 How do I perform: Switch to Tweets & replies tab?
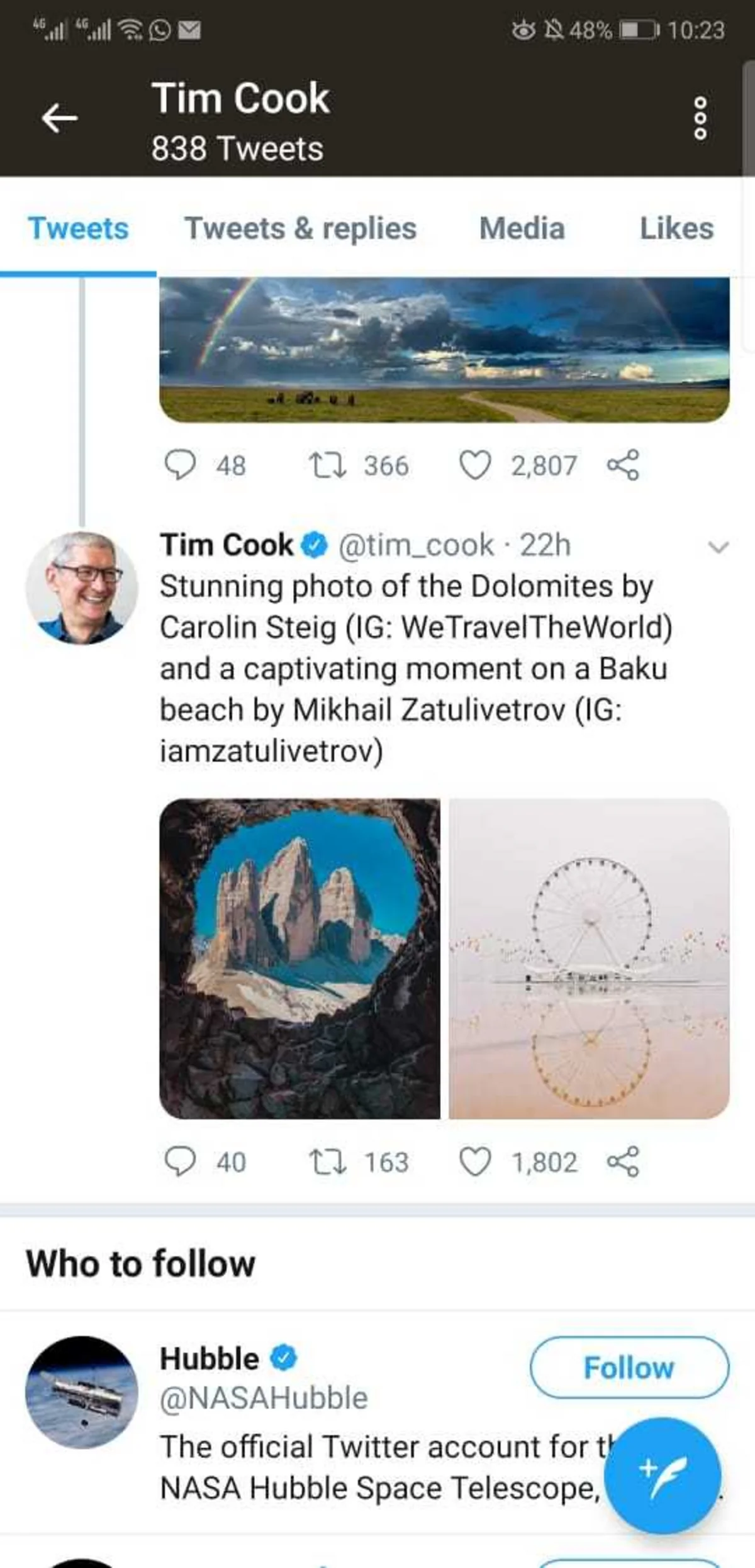pos(300,228)
